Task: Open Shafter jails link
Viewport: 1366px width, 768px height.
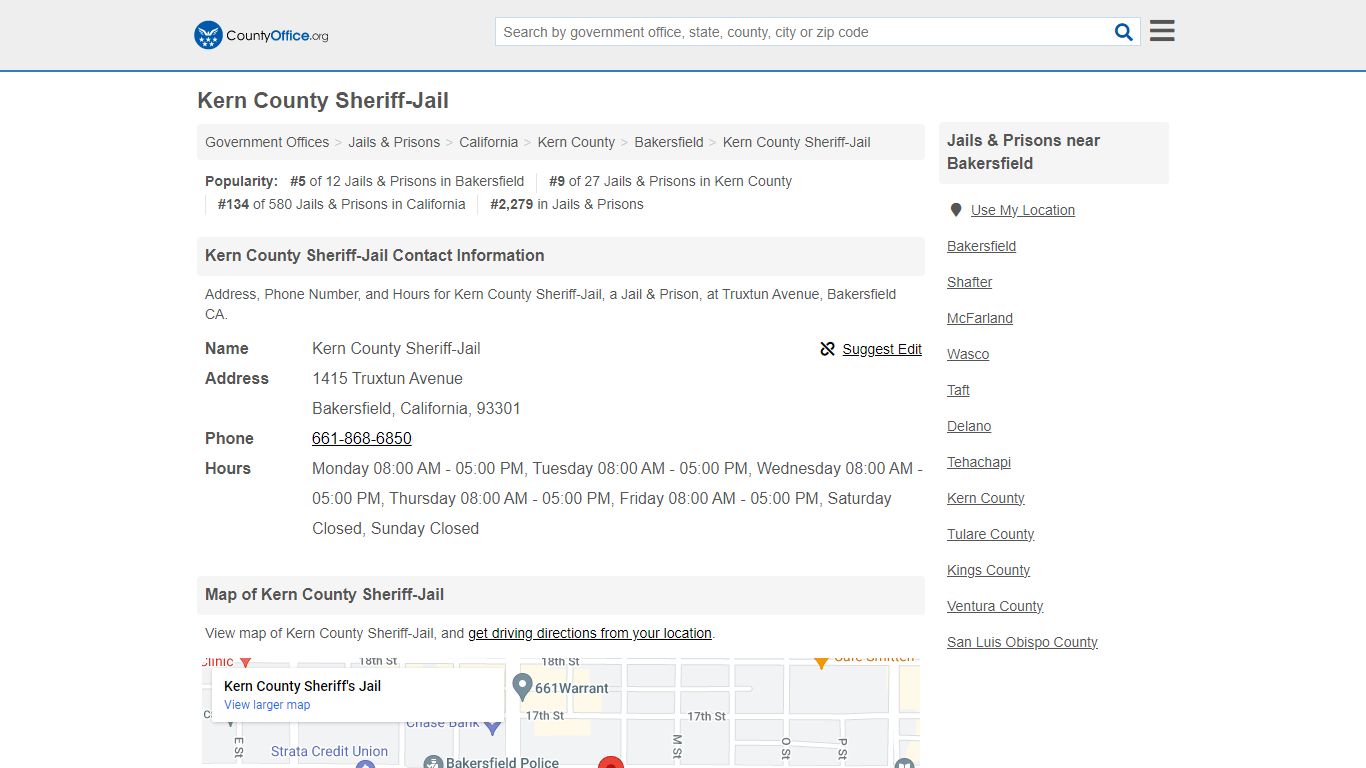Action: pos(969,282)
